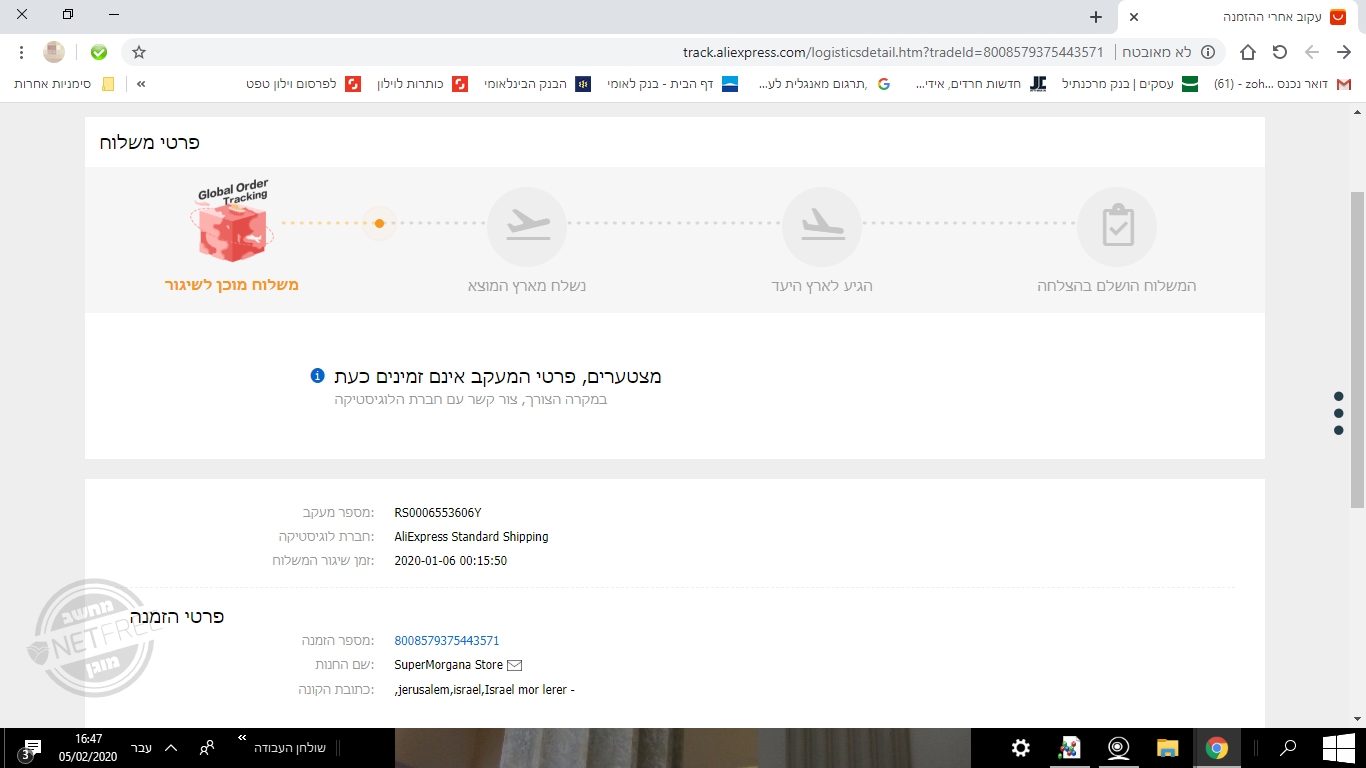Click the blue info icon beside tracking message

tap(317, 376)
